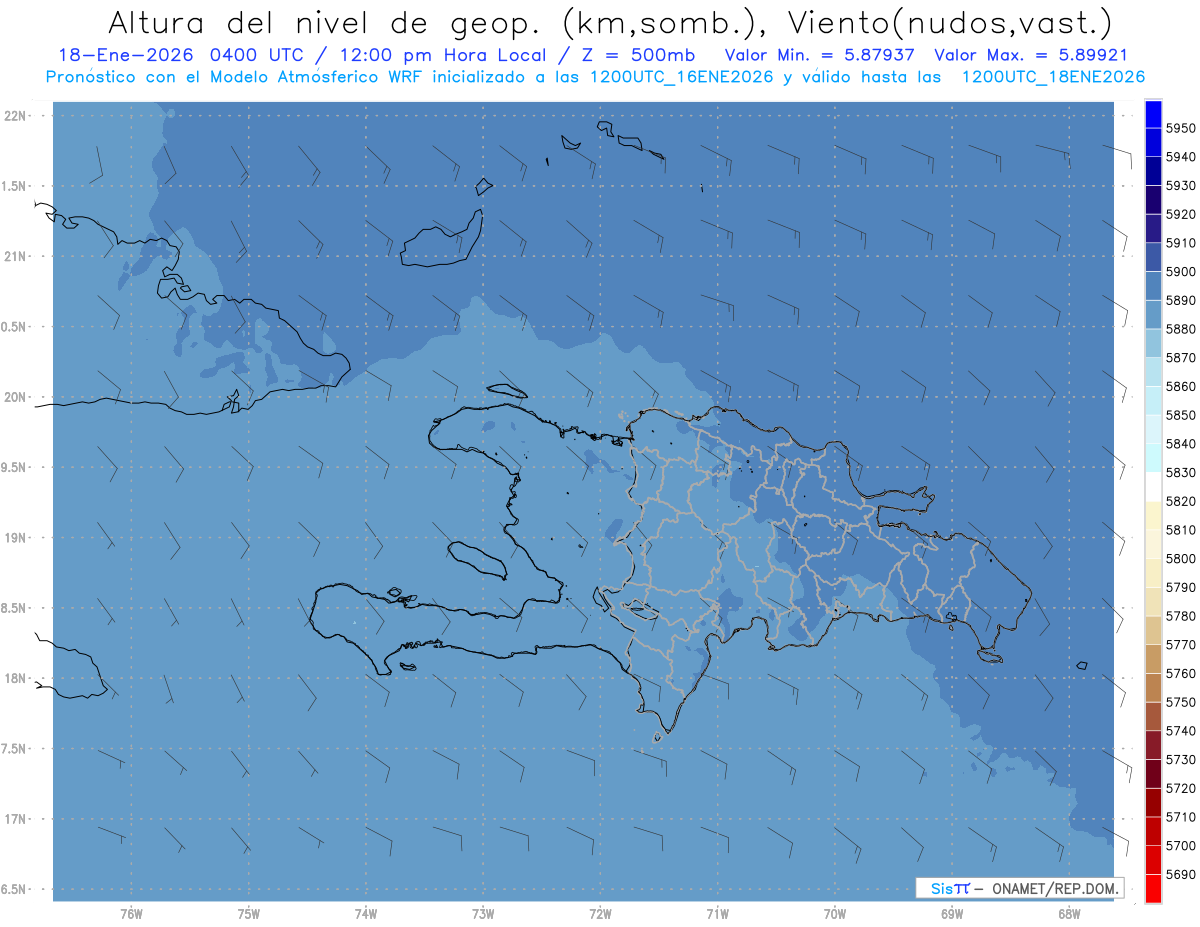
Task: Click the '5920' legend value
Action: tap(1181, 215)
